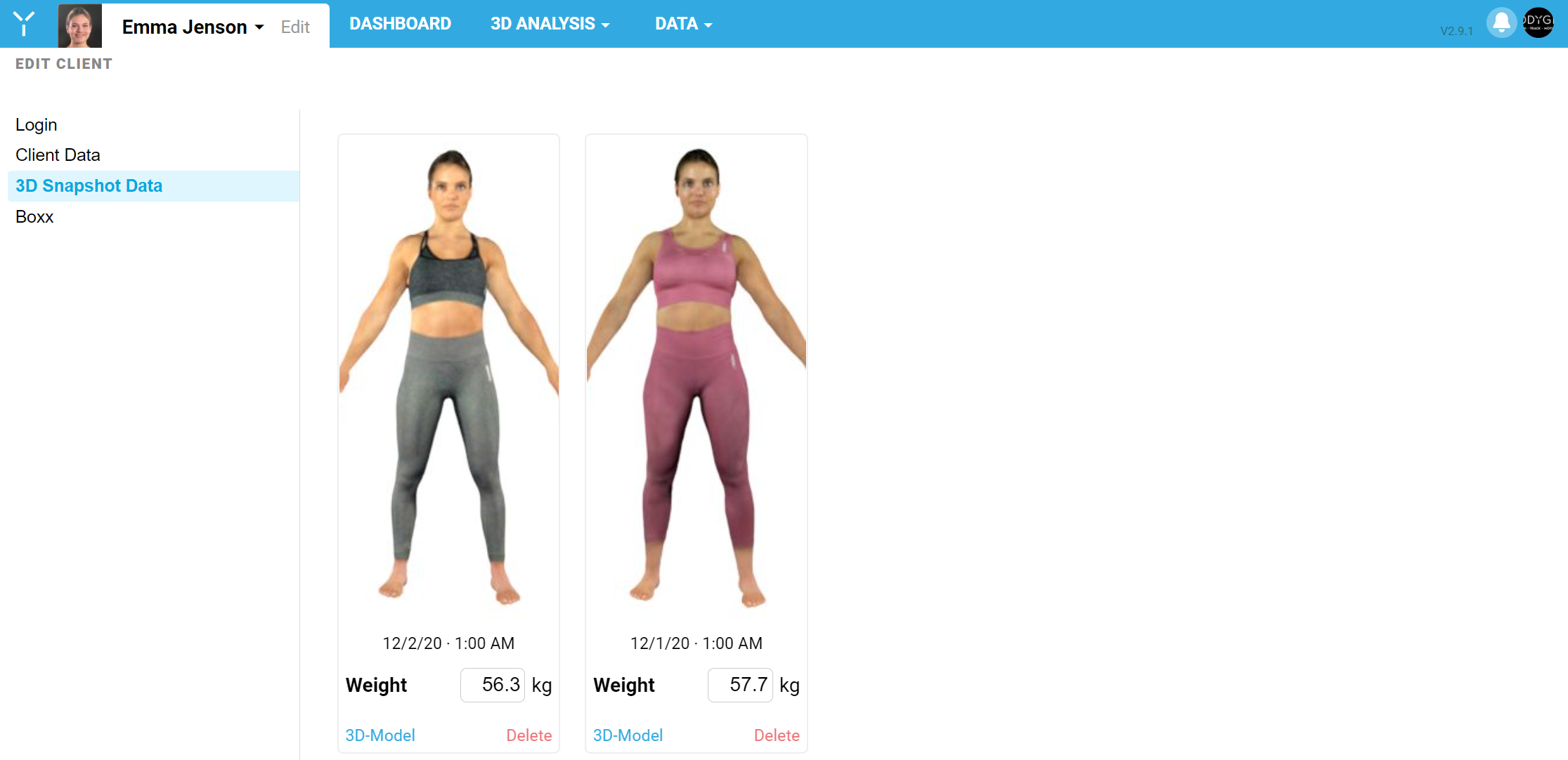1568x760 pixels.
Task: Expand the Data dropdown menu
Action: pyautogui.click(x=683, y=24)
